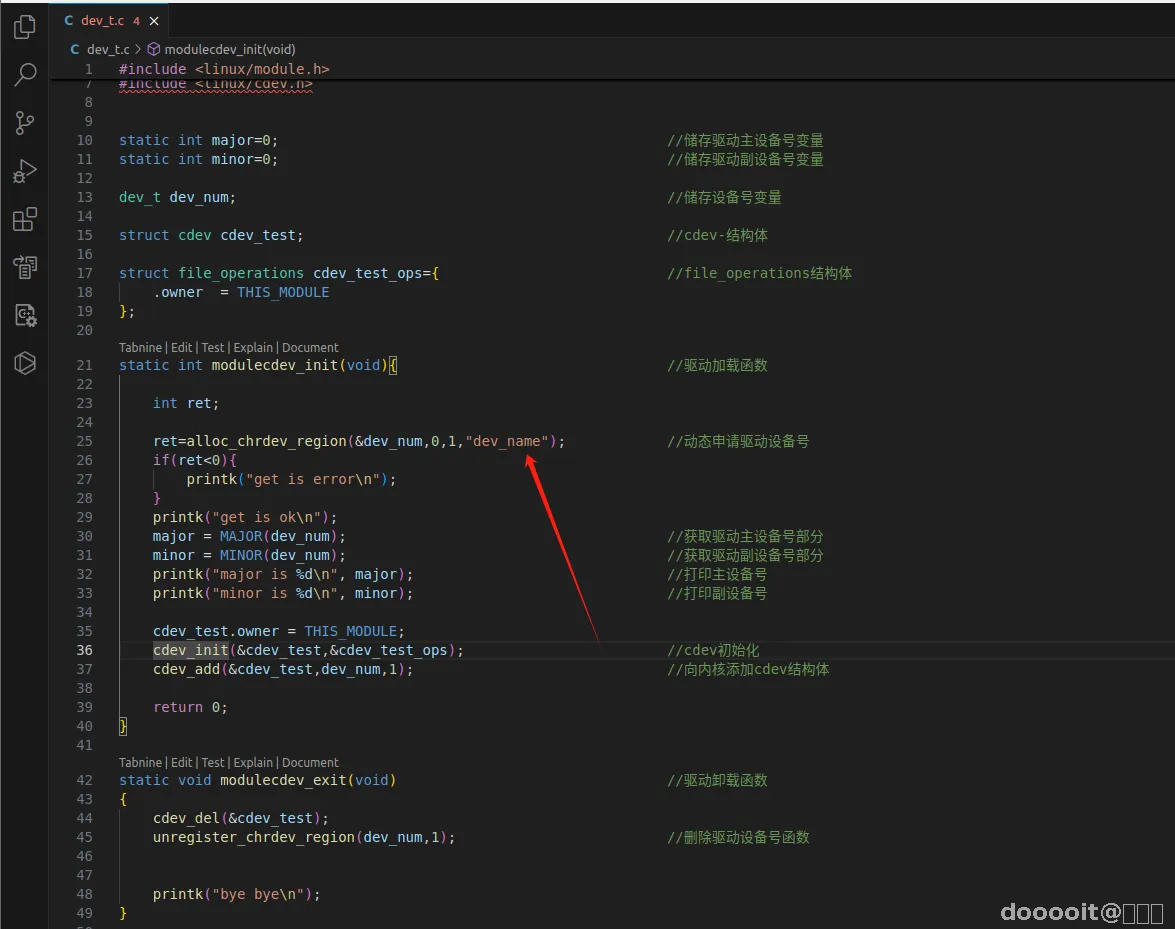Close the dev_t.c editor tab

153,20
